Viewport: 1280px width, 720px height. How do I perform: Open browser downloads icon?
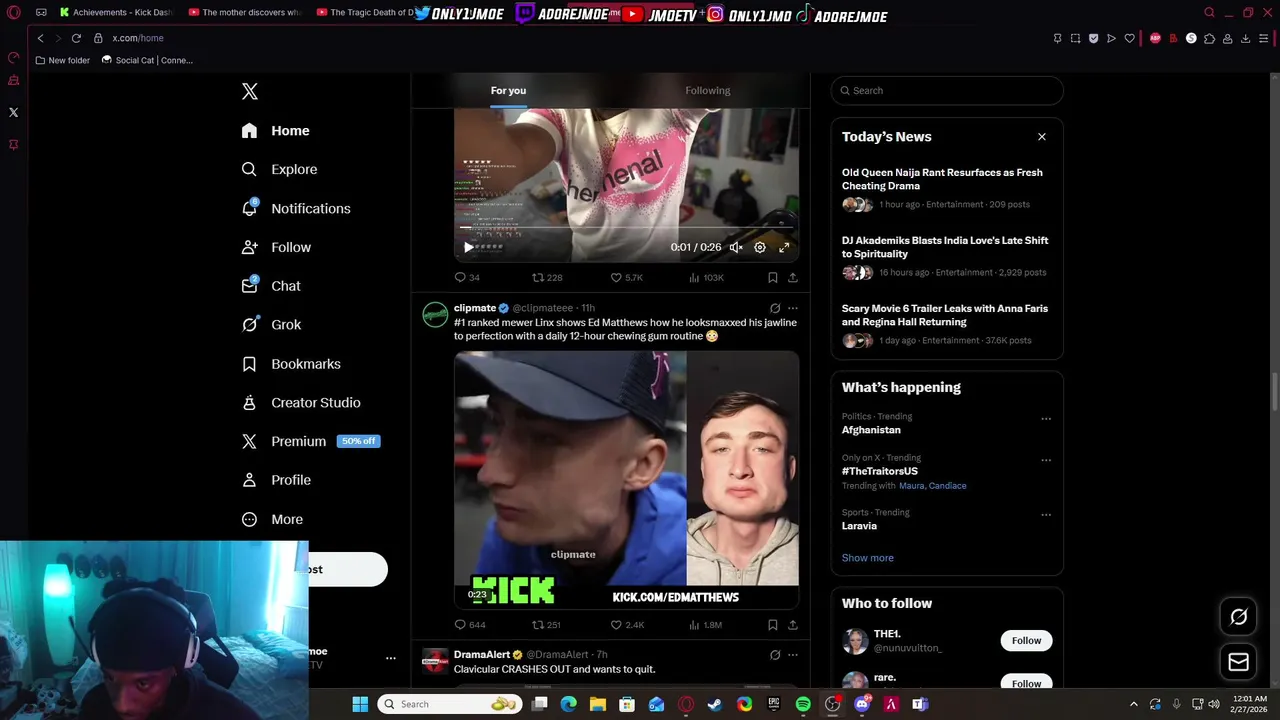coord(1245,38)
